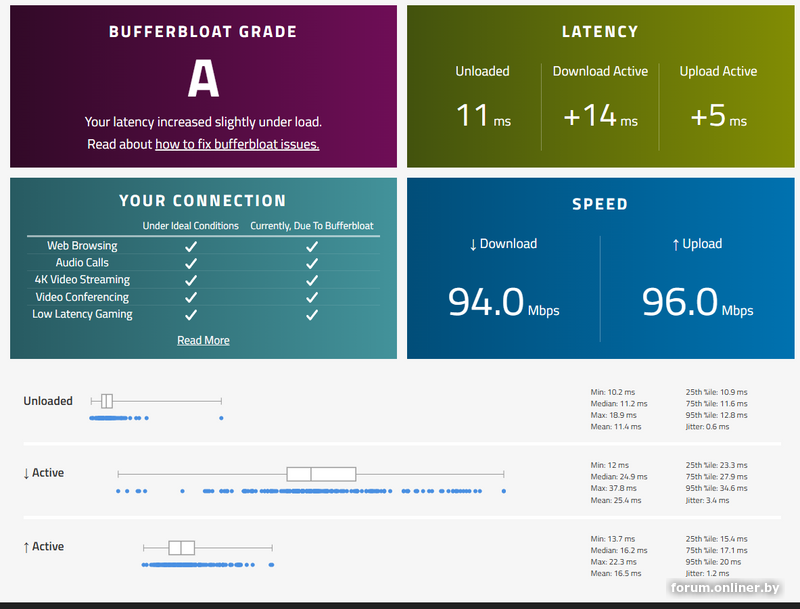Click the BUFFERBLOAT GRADE heading
The image size is (800, 609).
(203, 32)
